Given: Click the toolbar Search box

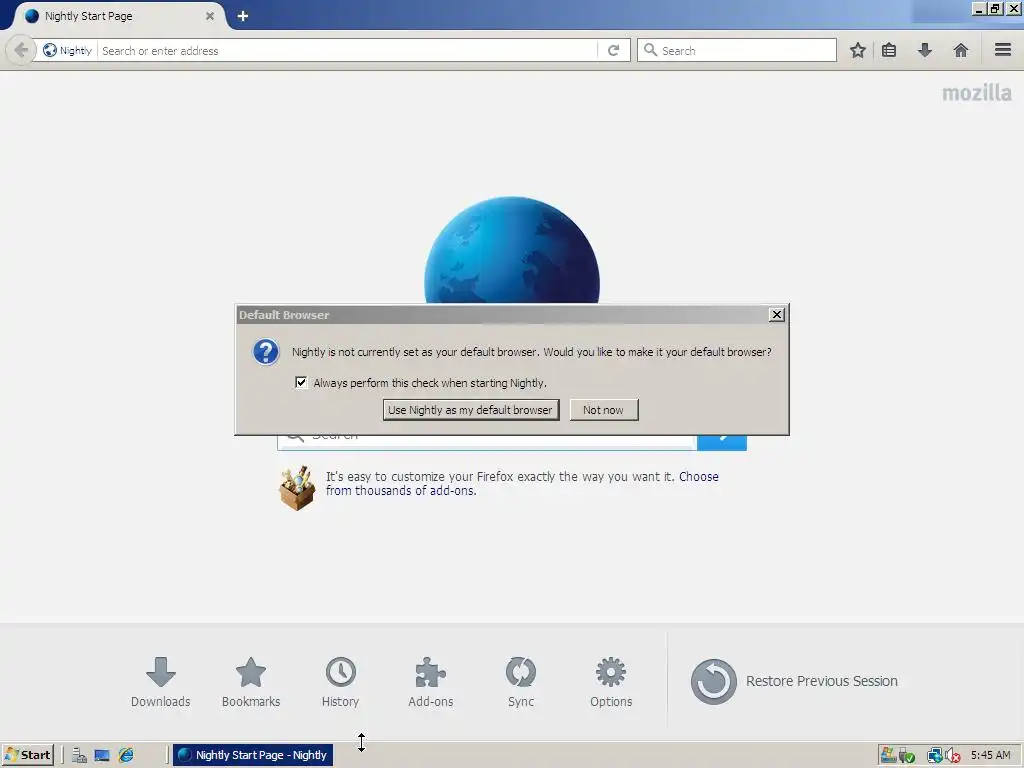Looking at the screenshot, I should pos(737,50).
